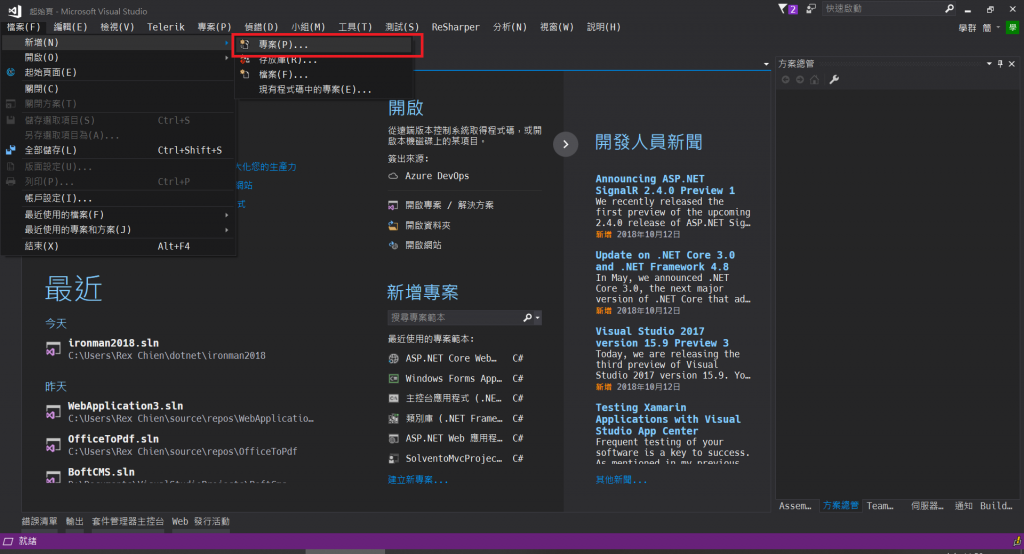Viewport: 1024px width, 554px height.
Task: Click the wrench properties icon in Solution Explorer
Action: (x=834, y=80)
